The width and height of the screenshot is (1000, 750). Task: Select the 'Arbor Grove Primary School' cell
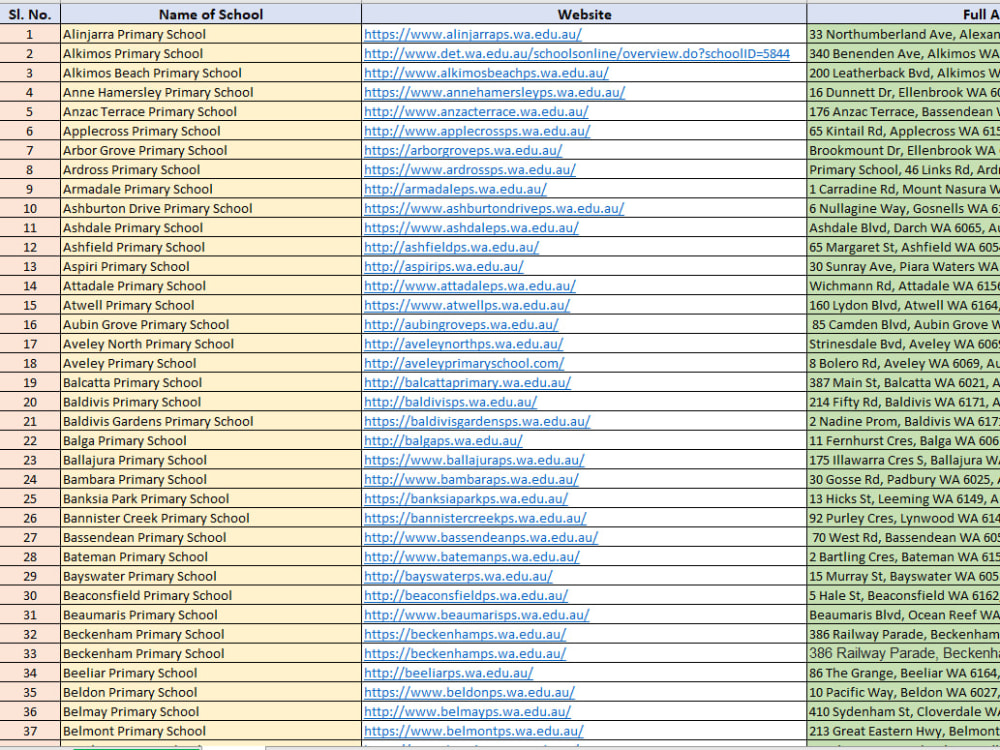[211, 151]
